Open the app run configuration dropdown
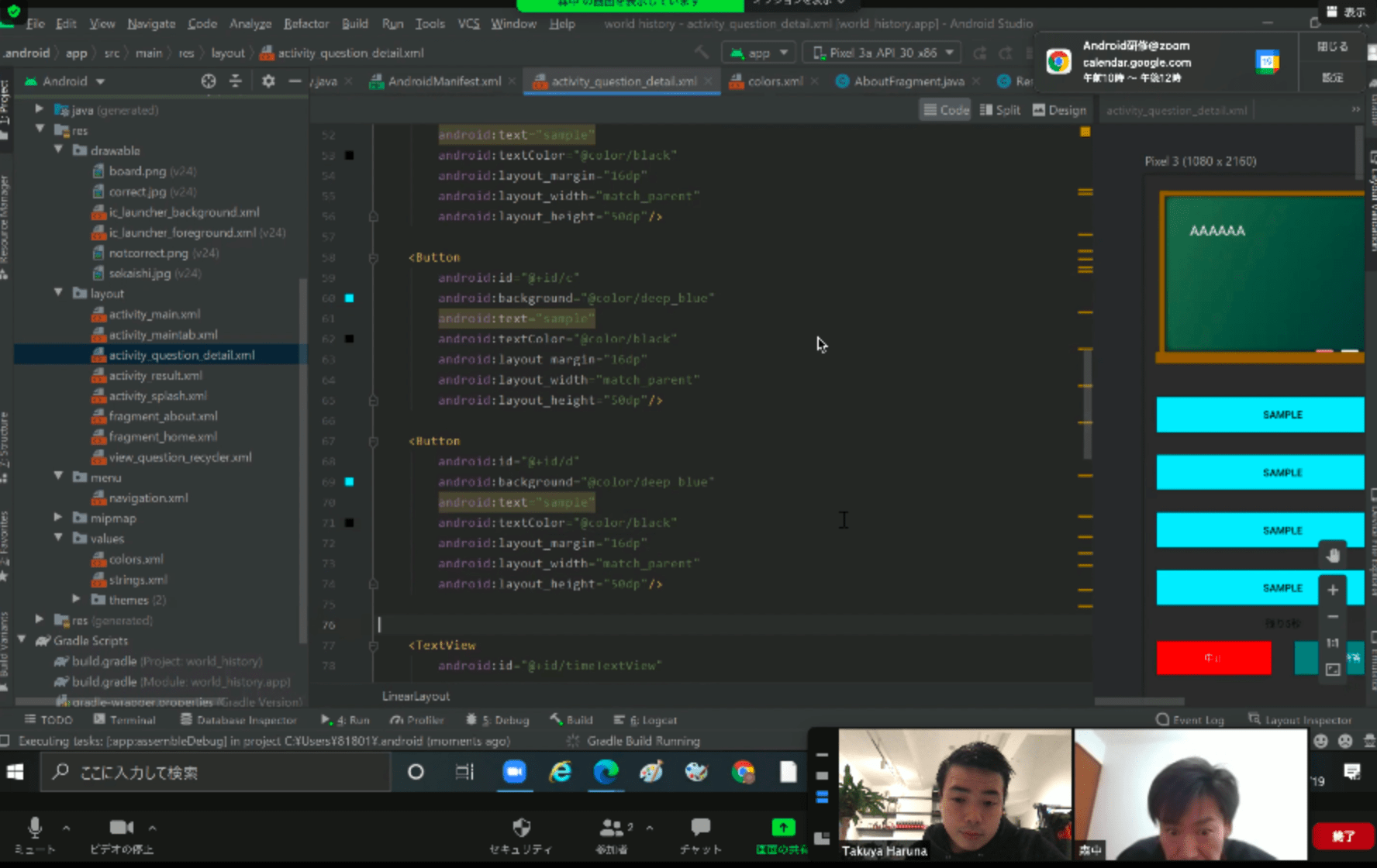The width and height of the screenshot is (1377, 868). tap(759, 53)
